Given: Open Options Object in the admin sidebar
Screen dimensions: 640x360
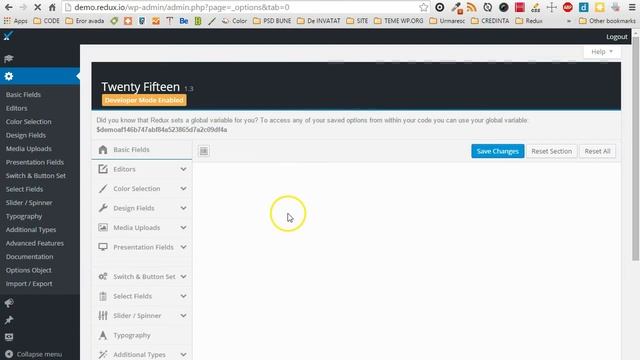Looking at the screenshot, I should (29, 270).
